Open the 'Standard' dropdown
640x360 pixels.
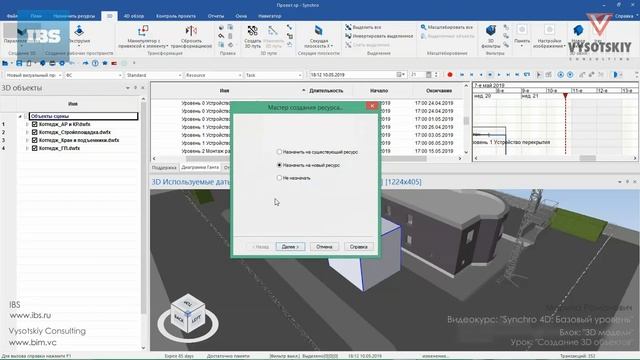pos(153,75)
